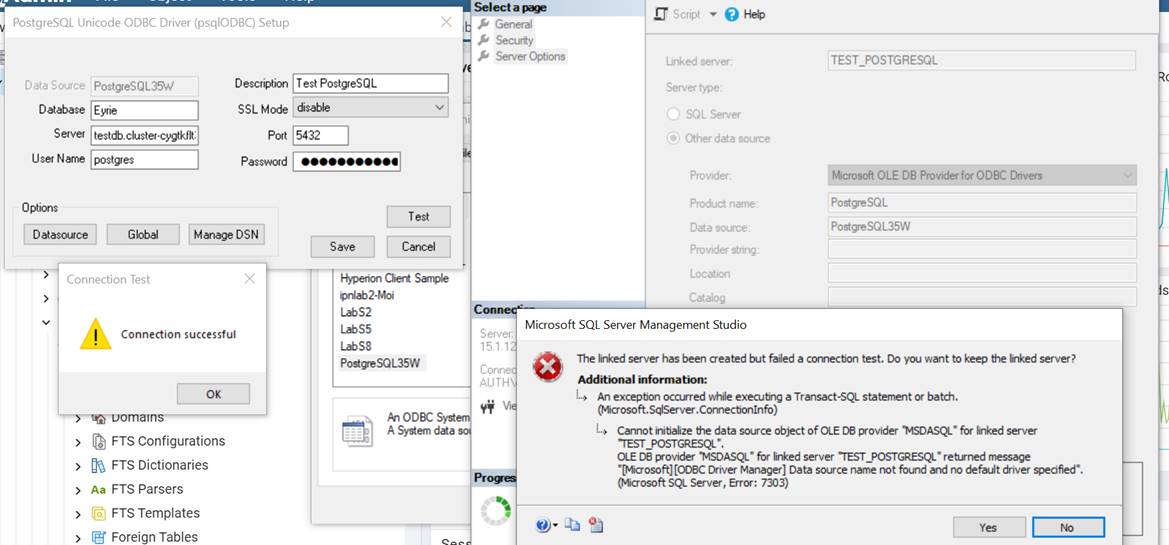Click the Database input field containing Eyrie
1169x545 pixels.
point(145,110)
